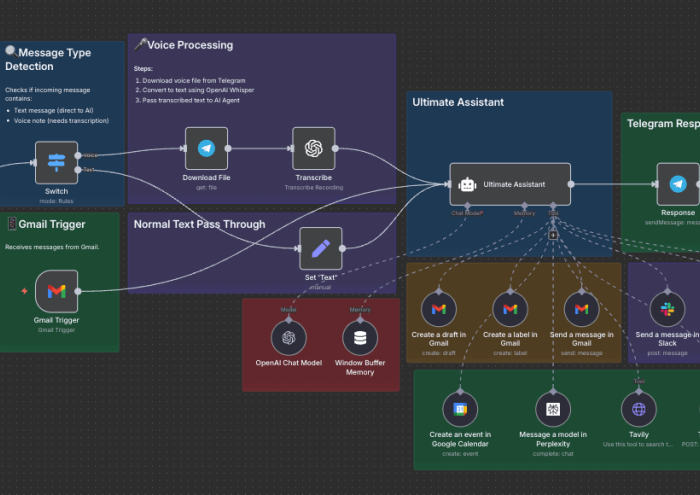
Task: Click 'Use this tool to search' Tavily description
Action: coord(638,444)
